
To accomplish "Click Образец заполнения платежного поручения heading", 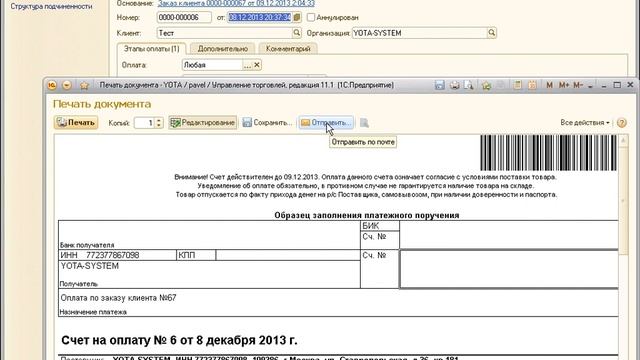I will (x=367, y=215).
